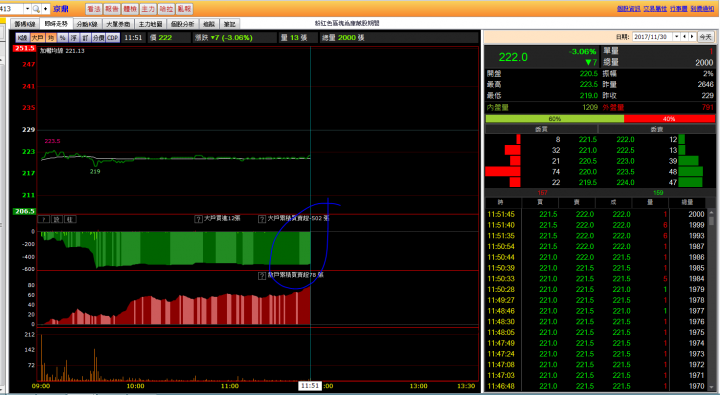Go to previous date with left arrow
Image resolution: width=720 pixels, height=395 pixels.
coord(685,37)
